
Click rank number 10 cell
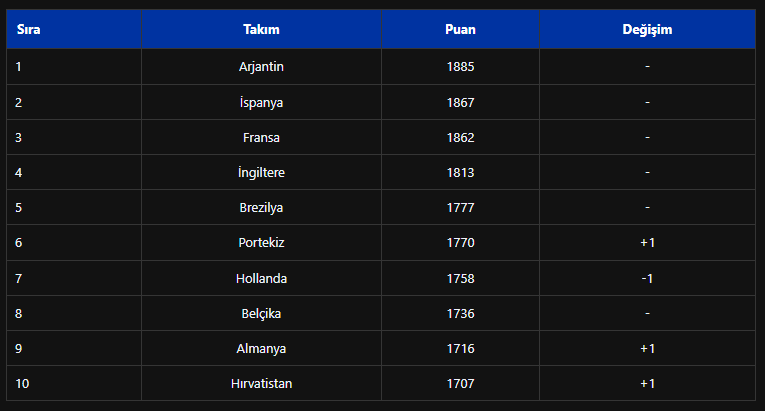point(74,384)
